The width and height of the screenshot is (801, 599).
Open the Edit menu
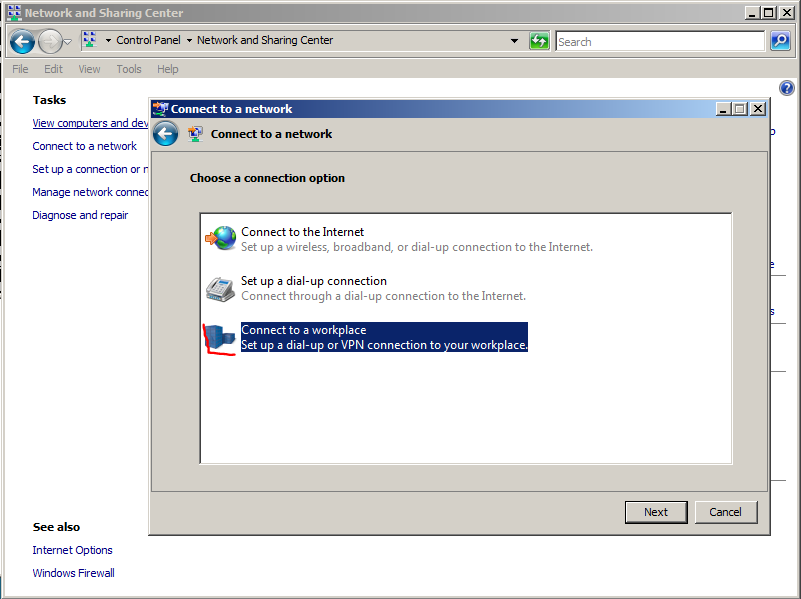53,69
